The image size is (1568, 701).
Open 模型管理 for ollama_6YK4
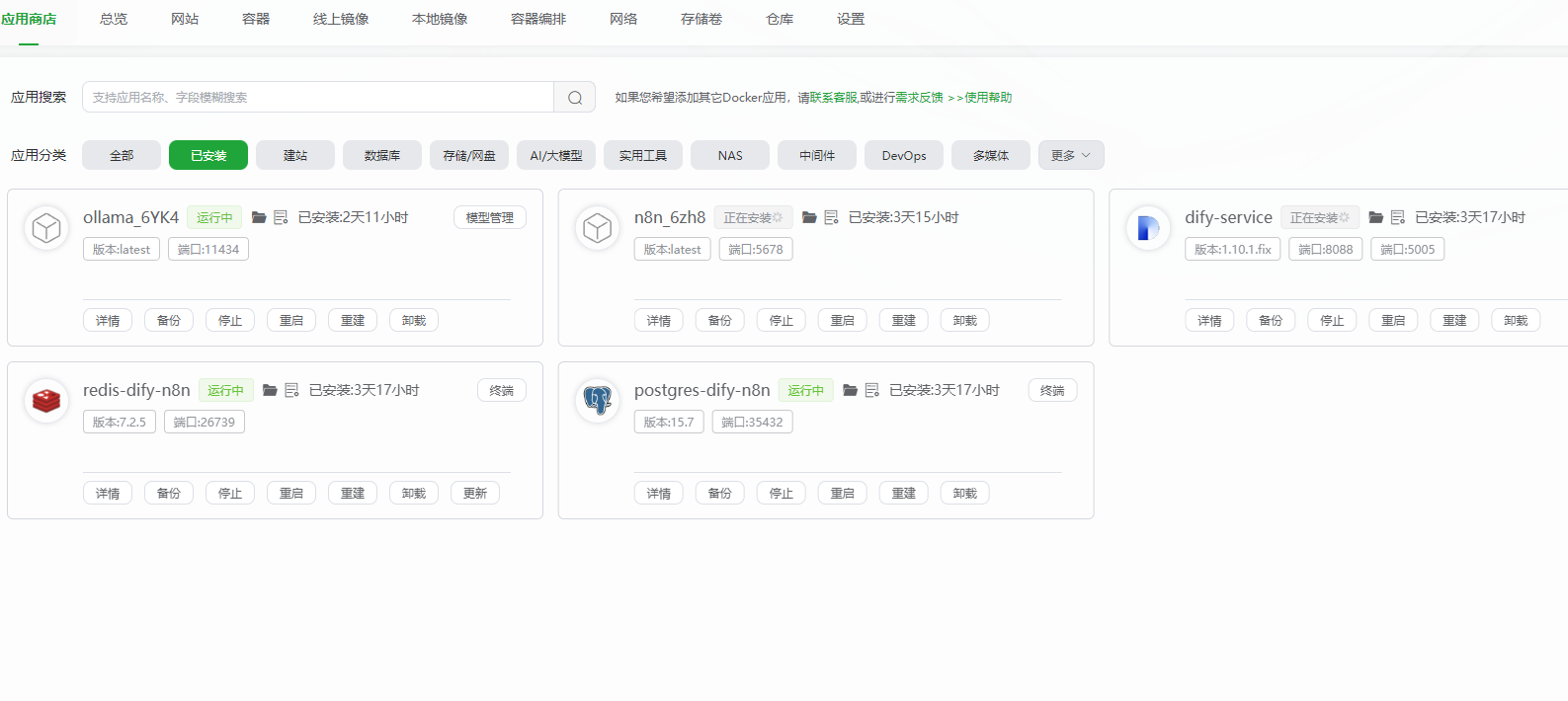coord(490,217)
